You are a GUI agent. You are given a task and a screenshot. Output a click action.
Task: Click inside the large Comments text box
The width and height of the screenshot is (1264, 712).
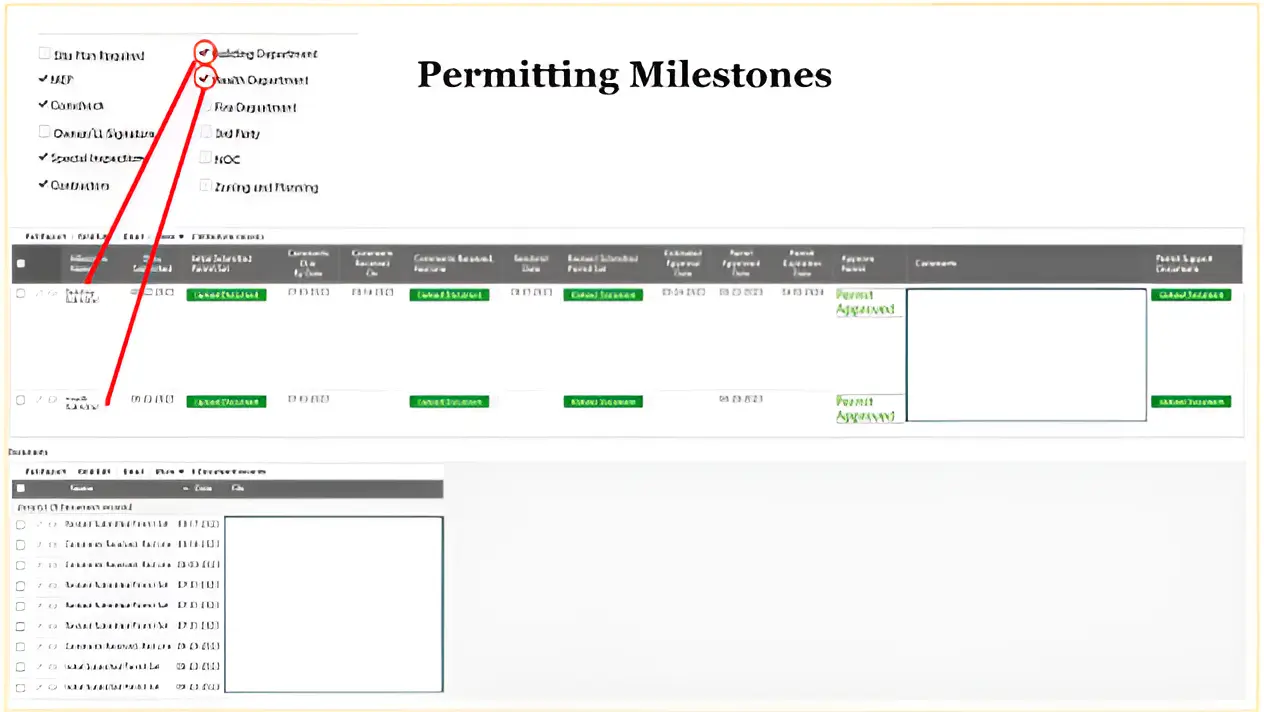[x=1026, y=355]
